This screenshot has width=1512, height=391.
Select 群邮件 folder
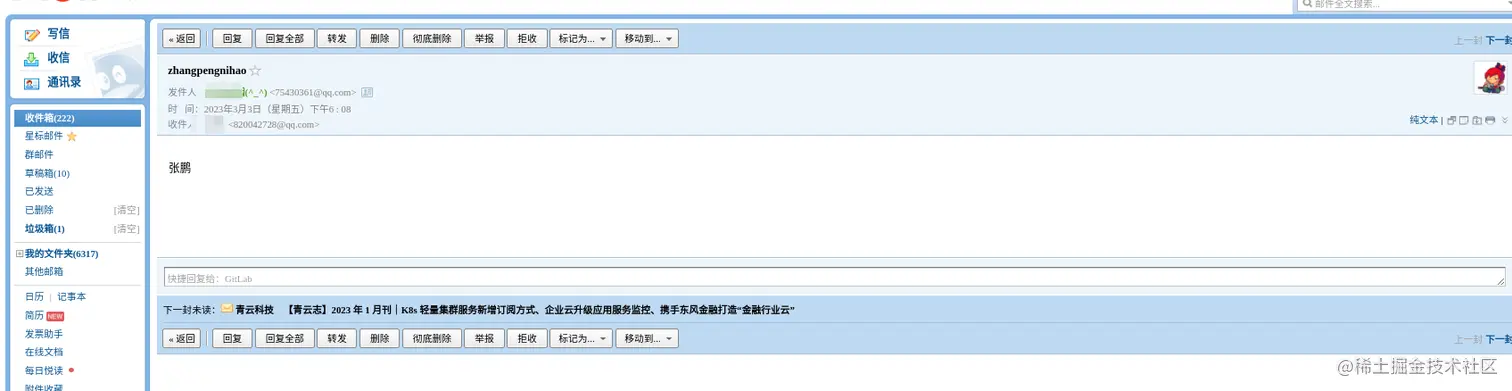click(39, 155)
